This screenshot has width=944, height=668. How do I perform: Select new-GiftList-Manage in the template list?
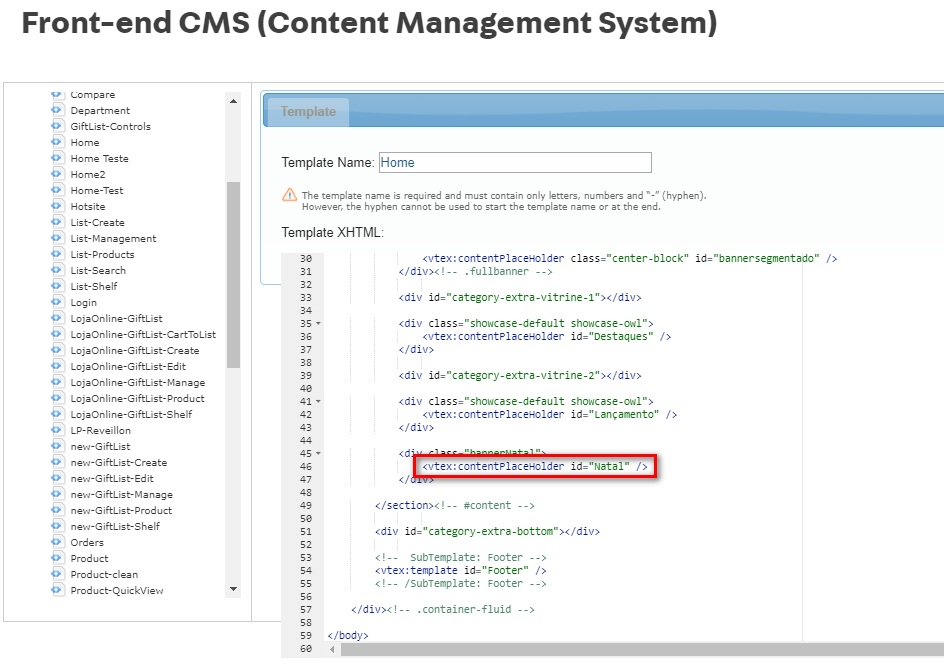[121, 494]
